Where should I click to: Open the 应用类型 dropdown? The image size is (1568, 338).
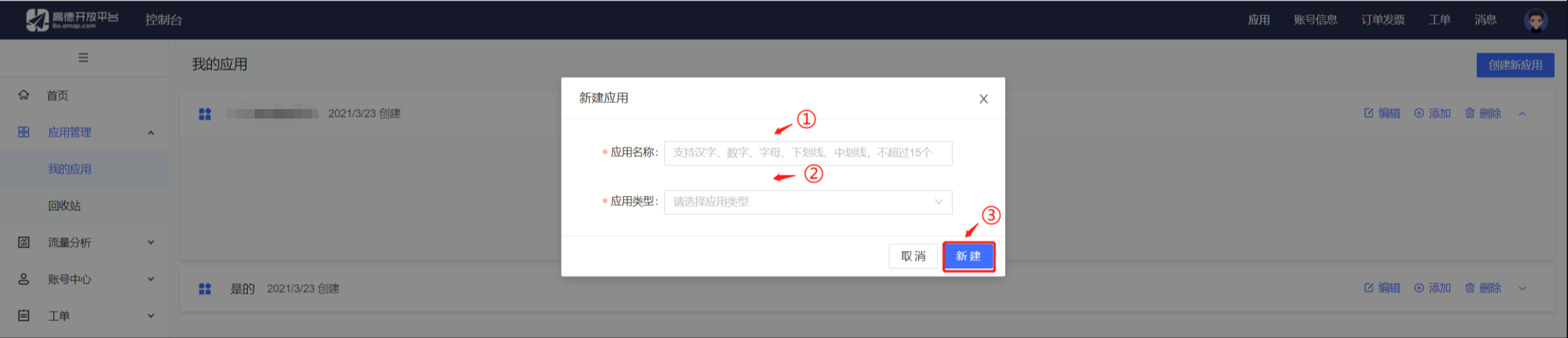coord(807,202)
